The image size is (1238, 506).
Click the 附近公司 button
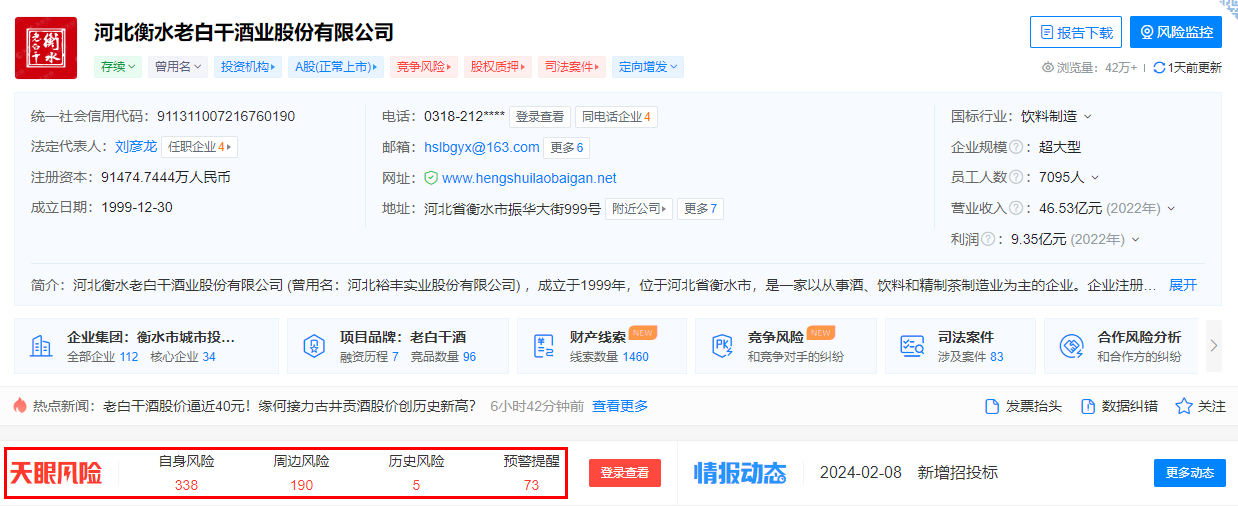(638, 209)
